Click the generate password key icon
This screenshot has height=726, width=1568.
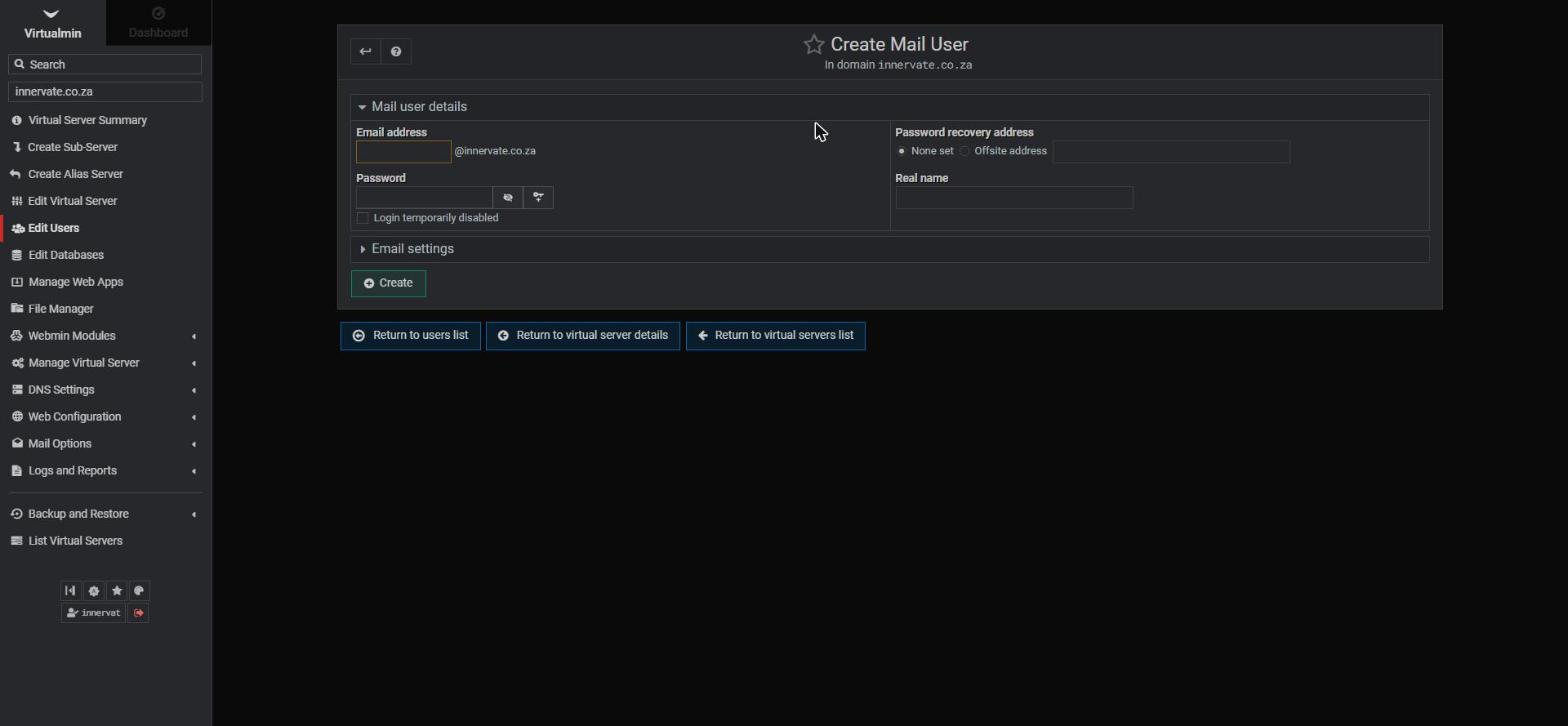[538, 198]
